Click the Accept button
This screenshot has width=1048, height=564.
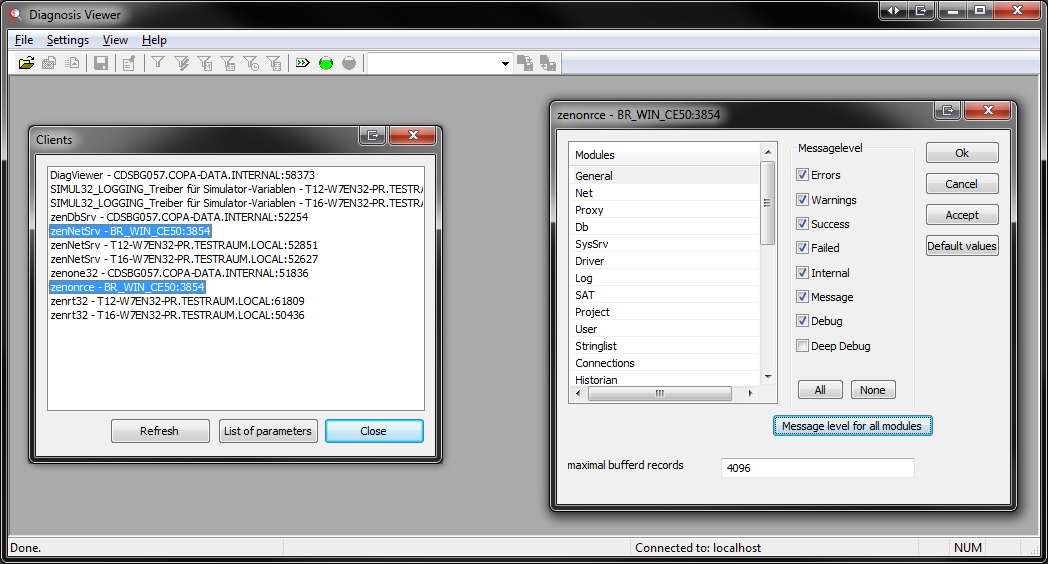[962, 215]
